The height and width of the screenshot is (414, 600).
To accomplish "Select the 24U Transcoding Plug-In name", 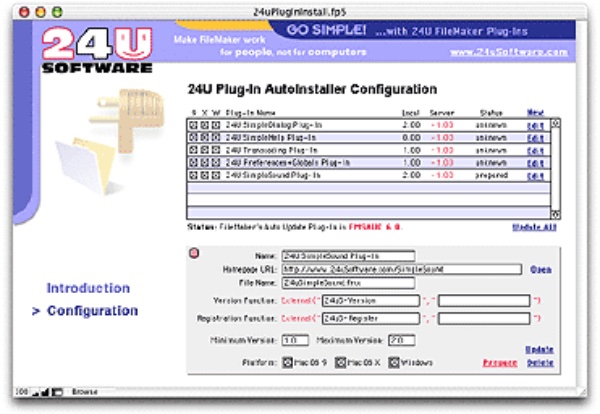I will click(271, 150).
